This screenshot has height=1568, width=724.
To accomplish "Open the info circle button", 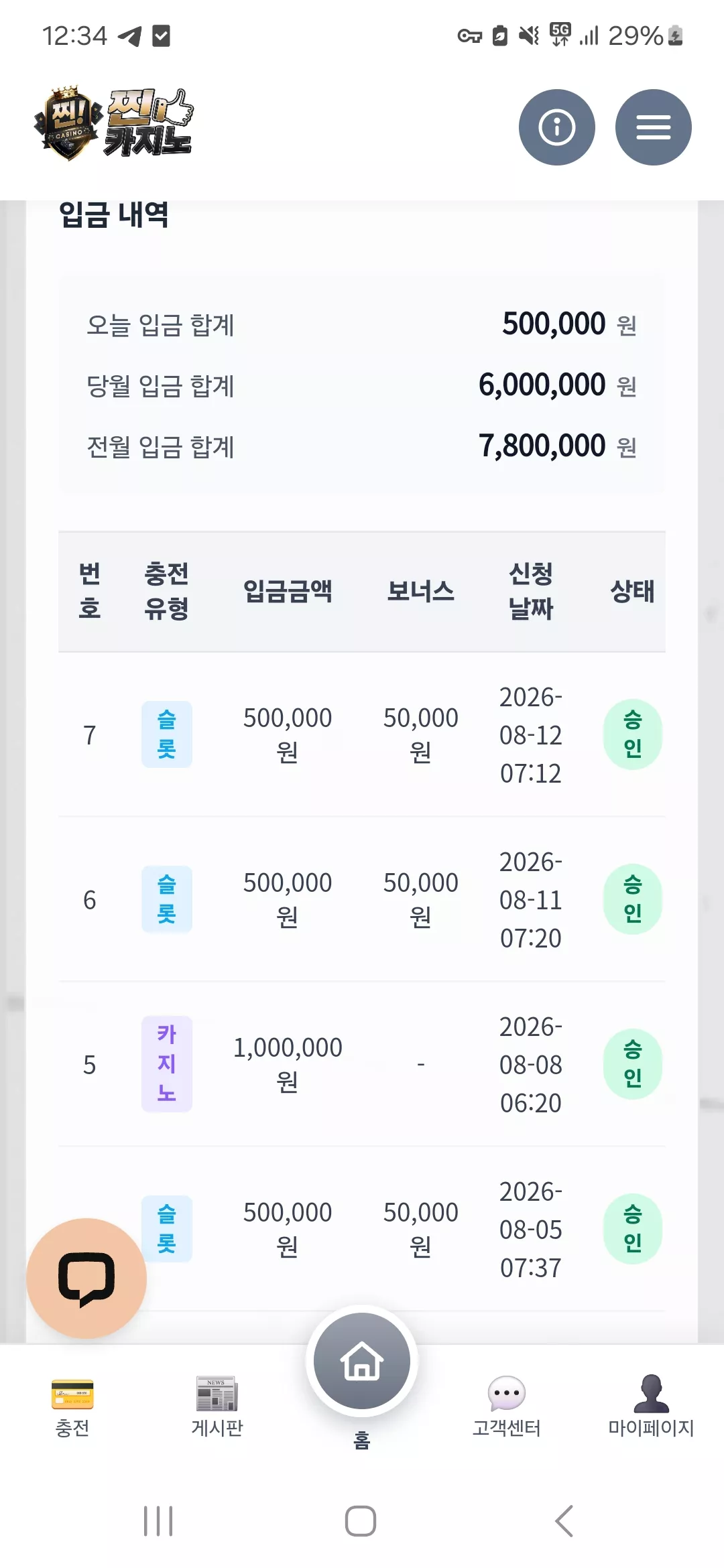I will (x=556, y=127).
